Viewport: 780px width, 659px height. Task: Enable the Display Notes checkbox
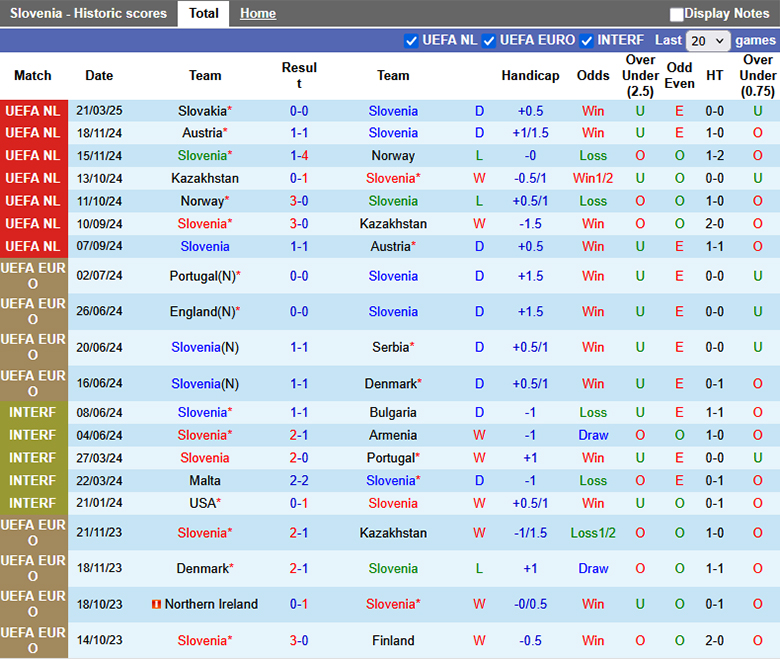tap(676, 14)
